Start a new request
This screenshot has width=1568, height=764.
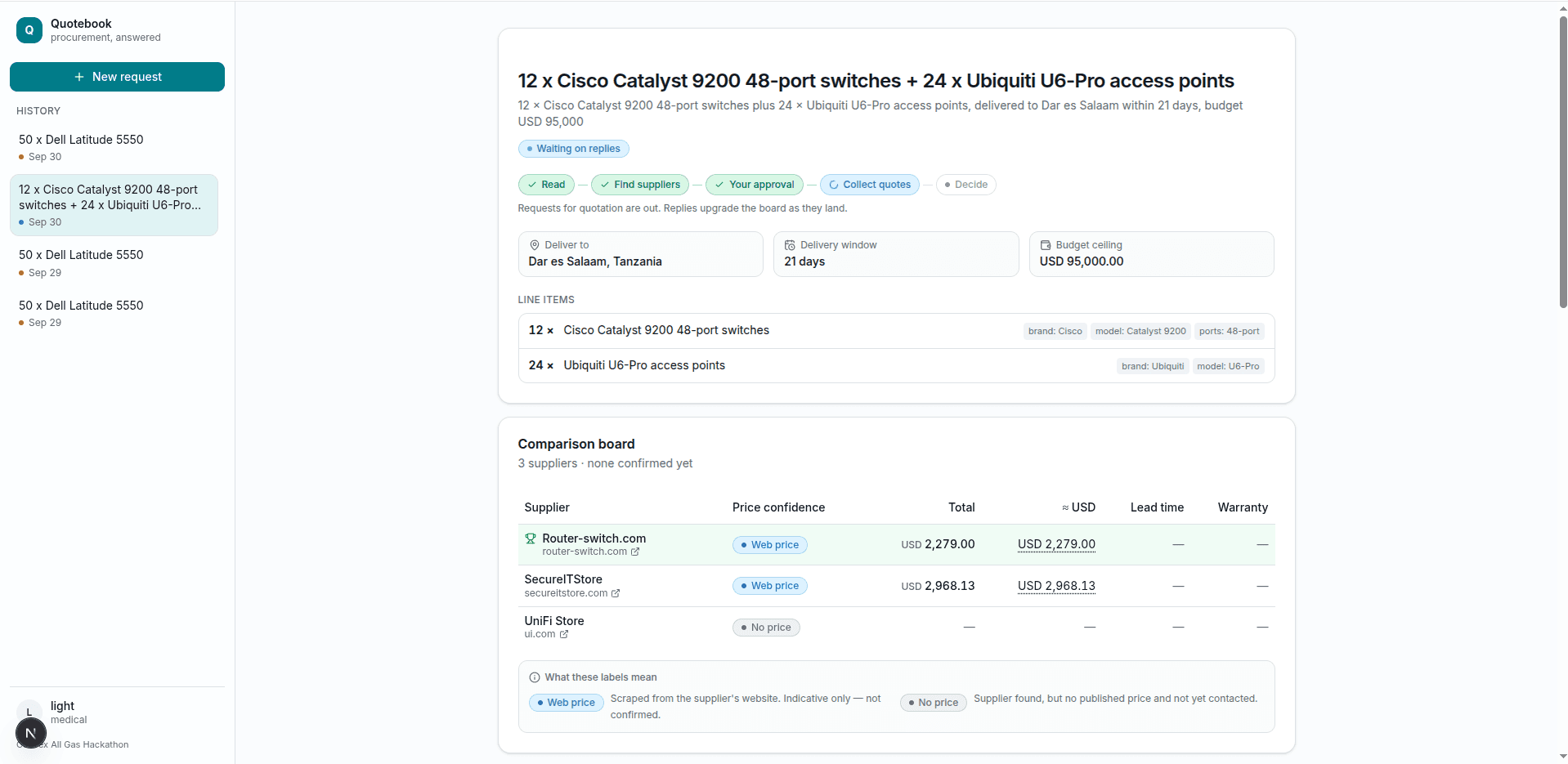(117, 77)
